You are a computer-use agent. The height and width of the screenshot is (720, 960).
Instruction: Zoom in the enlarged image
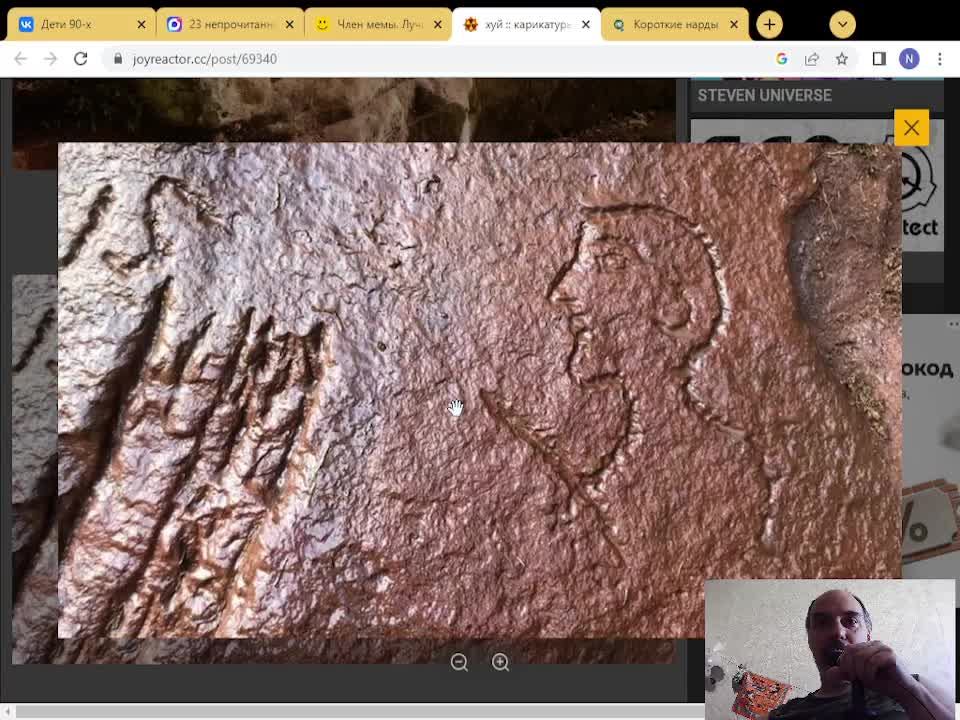[x=500, y=662]
